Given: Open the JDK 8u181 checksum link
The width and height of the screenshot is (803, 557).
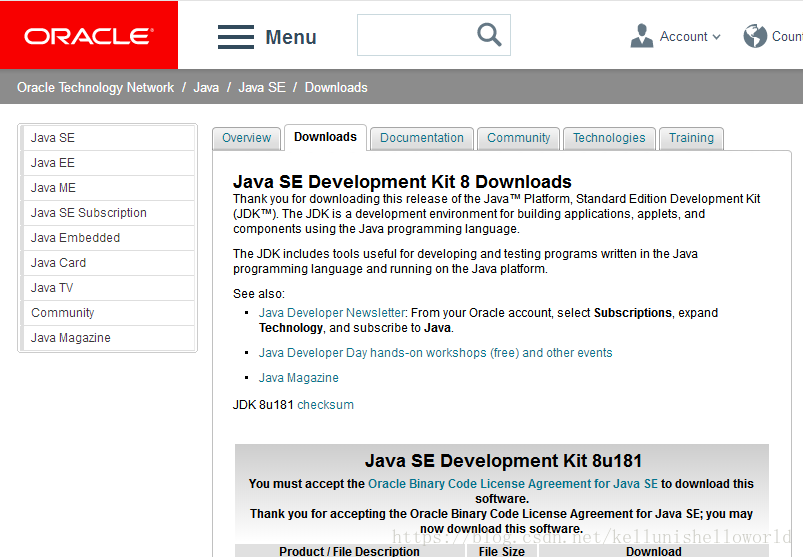Looking at the screenshot, I should (325, 405).
